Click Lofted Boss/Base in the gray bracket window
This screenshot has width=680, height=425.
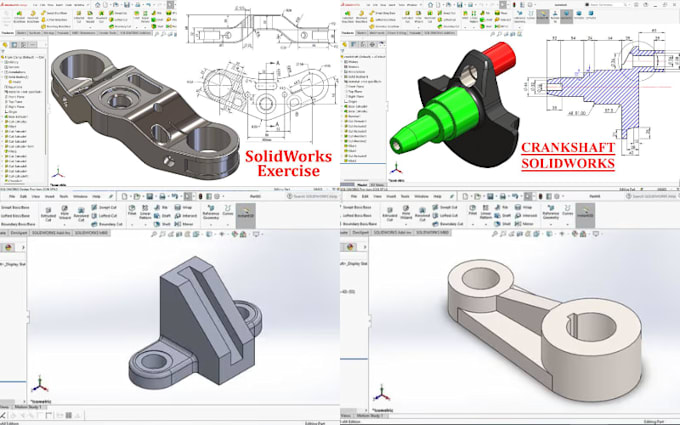pos(15,216)
